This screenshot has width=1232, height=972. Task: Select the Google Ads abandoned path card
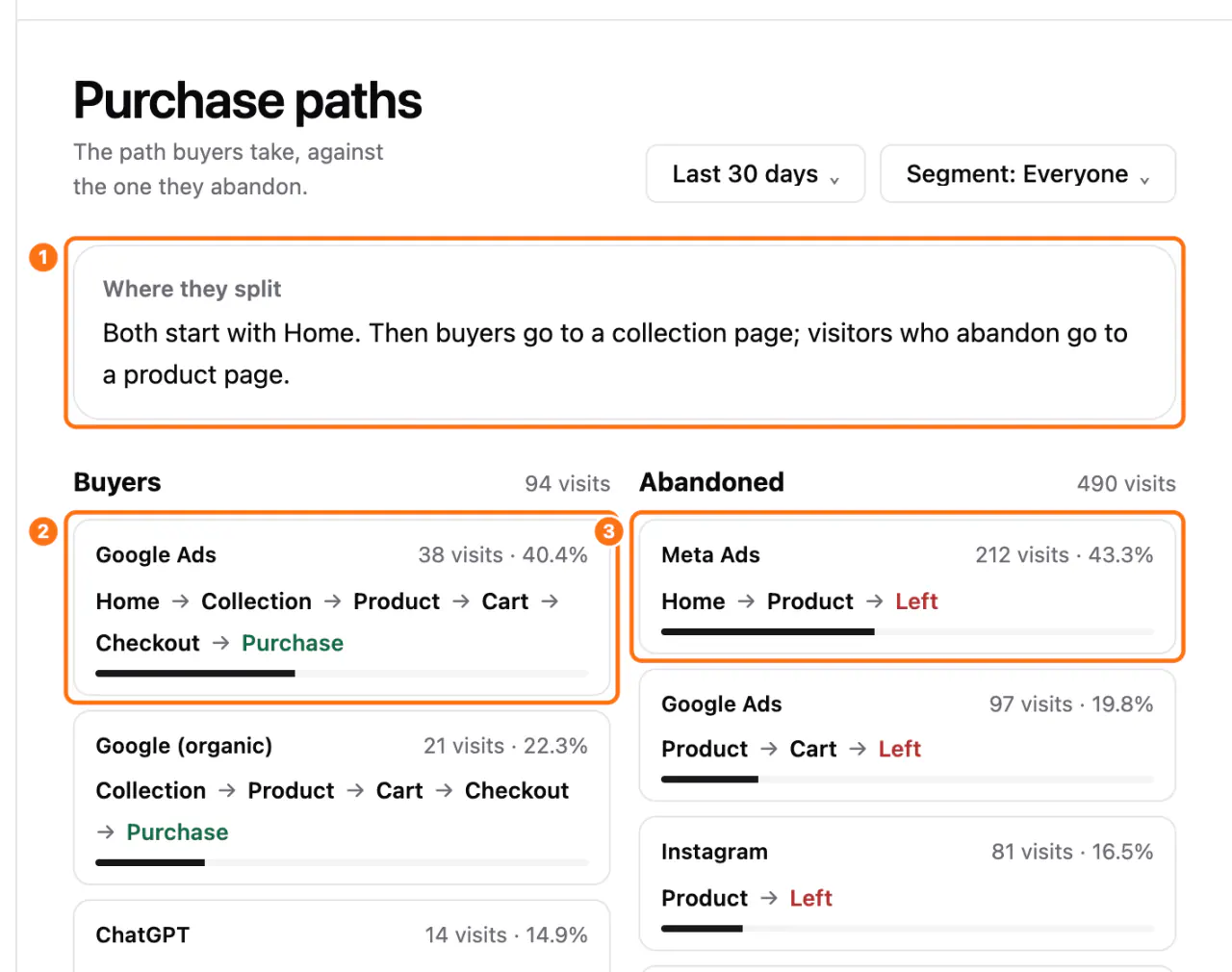point(908,735)
